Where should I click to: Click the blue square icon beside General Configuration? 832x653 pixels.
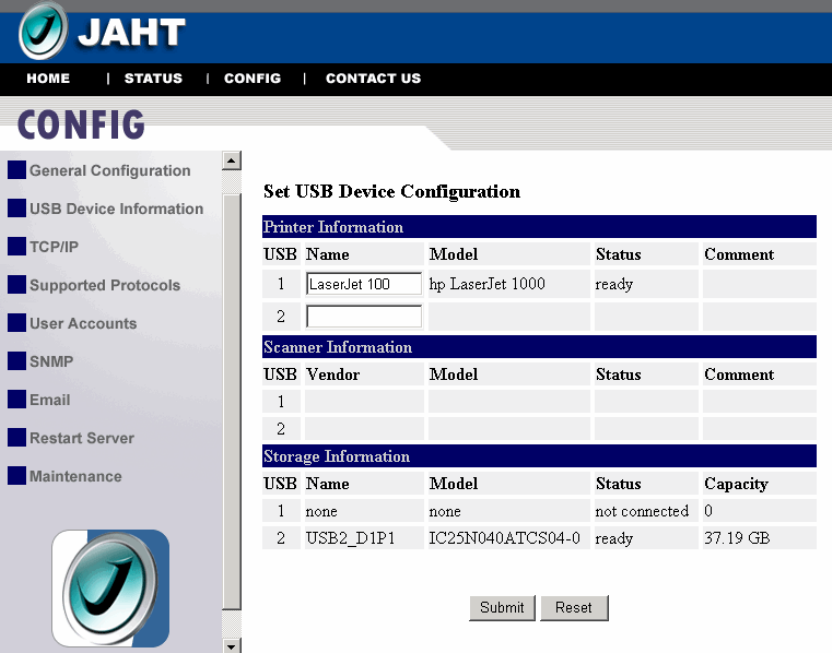click(17, 170)
